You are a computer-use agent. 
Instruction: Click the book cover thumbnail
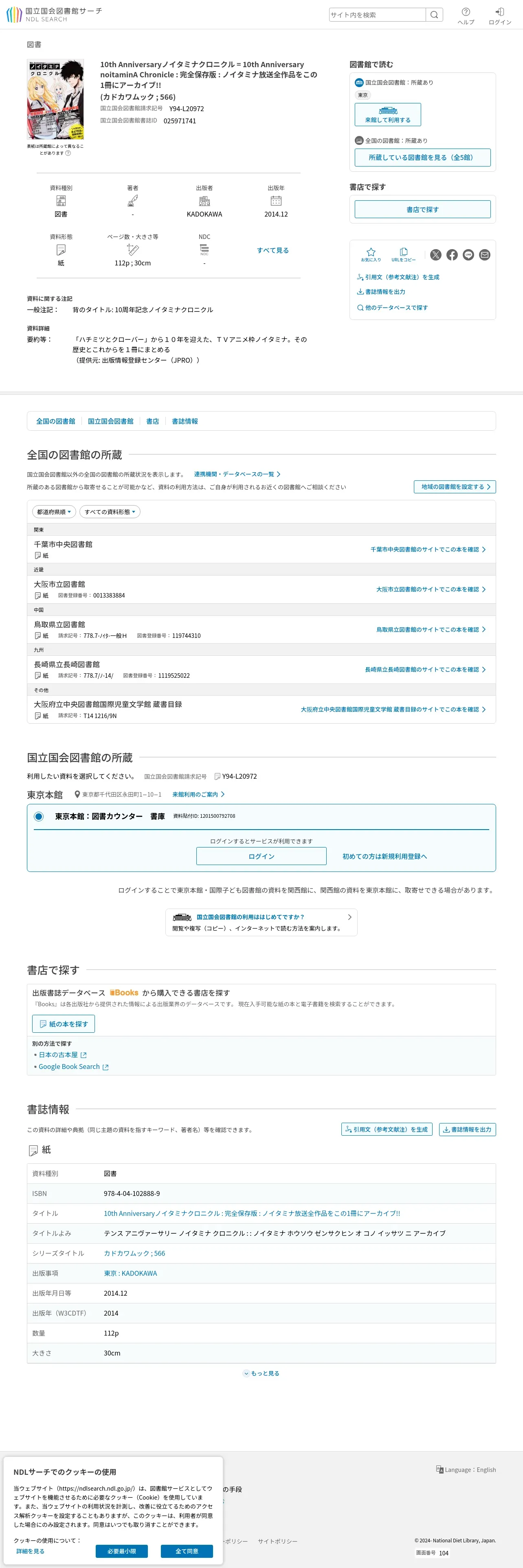point(55,100)
